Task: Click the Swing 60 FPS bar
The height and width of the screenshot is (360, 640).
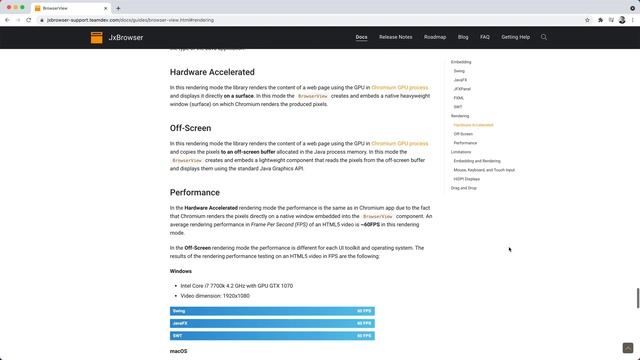Action: (272, 311)
